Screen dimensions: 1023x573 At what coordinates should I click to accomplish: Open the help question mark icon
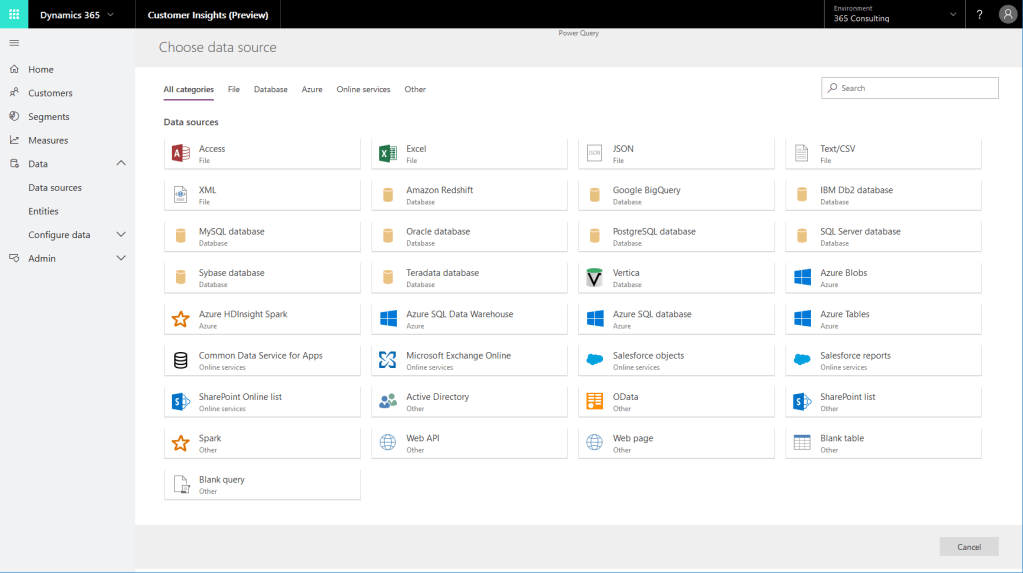979,15
